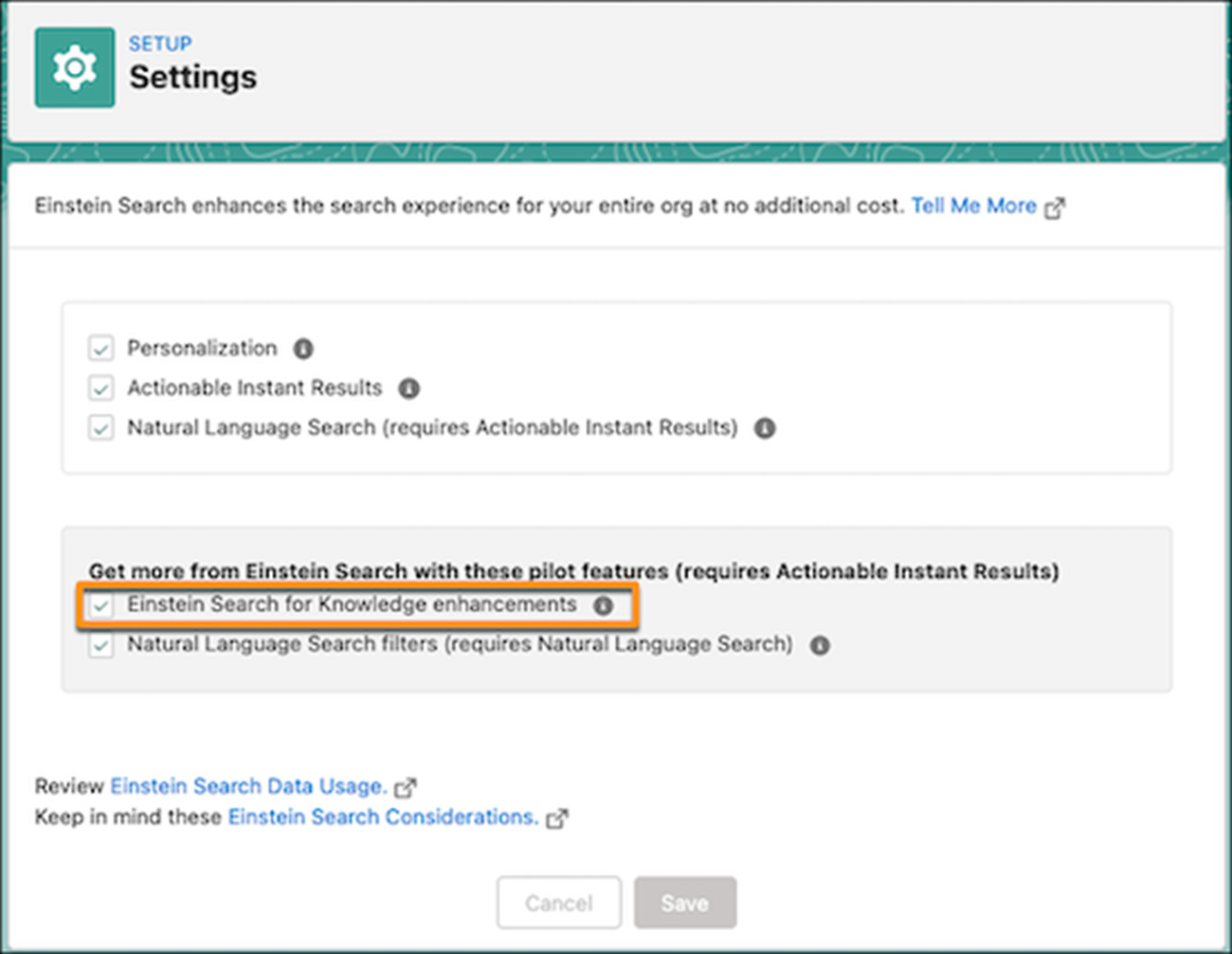Open the Einstein Search Data Usage link
The width and height of the screenshot is (1232, 954).
point(248,786)
